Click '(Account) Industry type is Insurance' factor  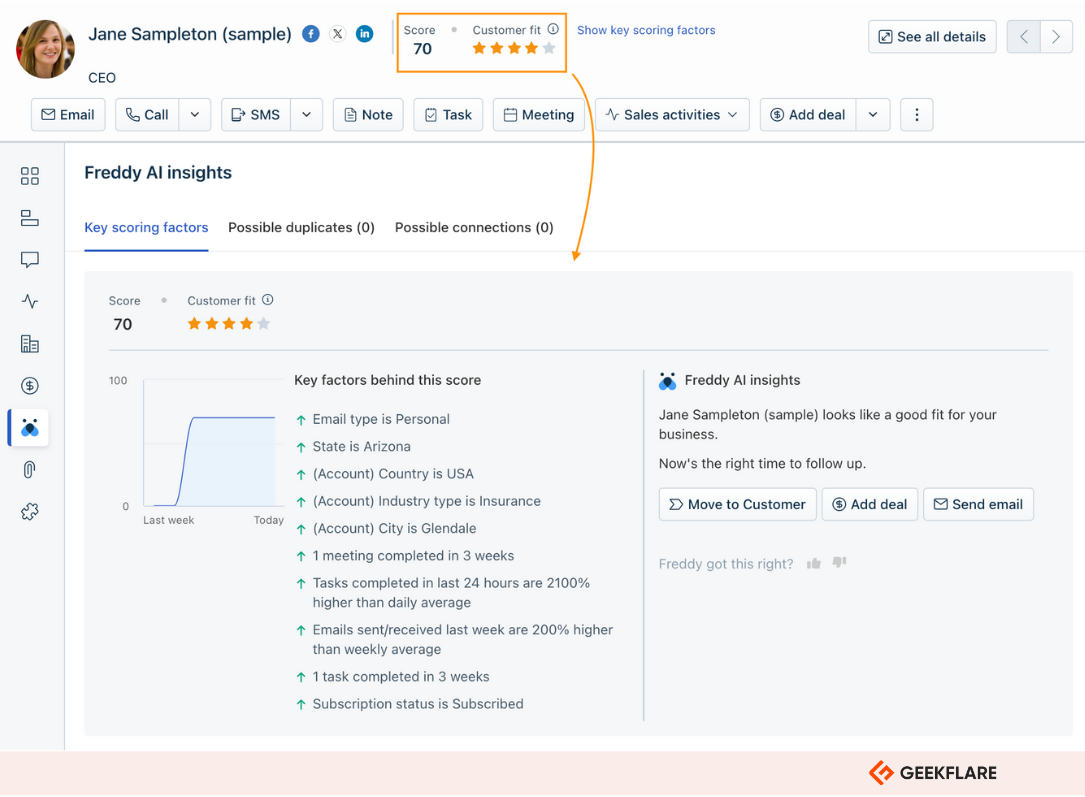point(426,501)
